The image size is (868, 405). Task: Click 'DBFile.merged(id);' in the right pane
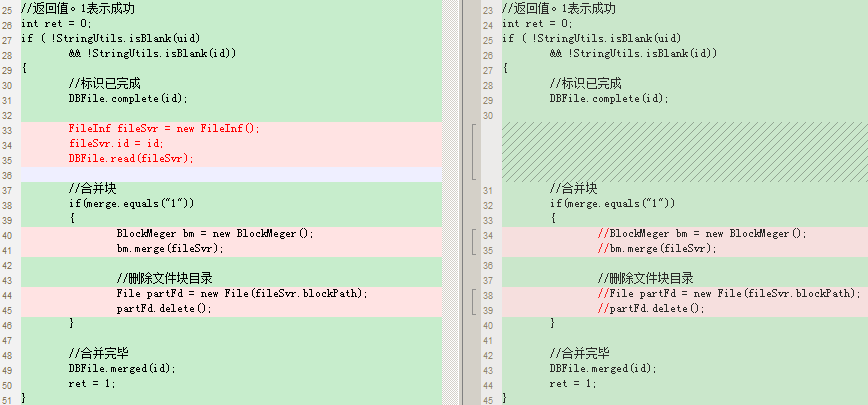(x=603, y=368)
